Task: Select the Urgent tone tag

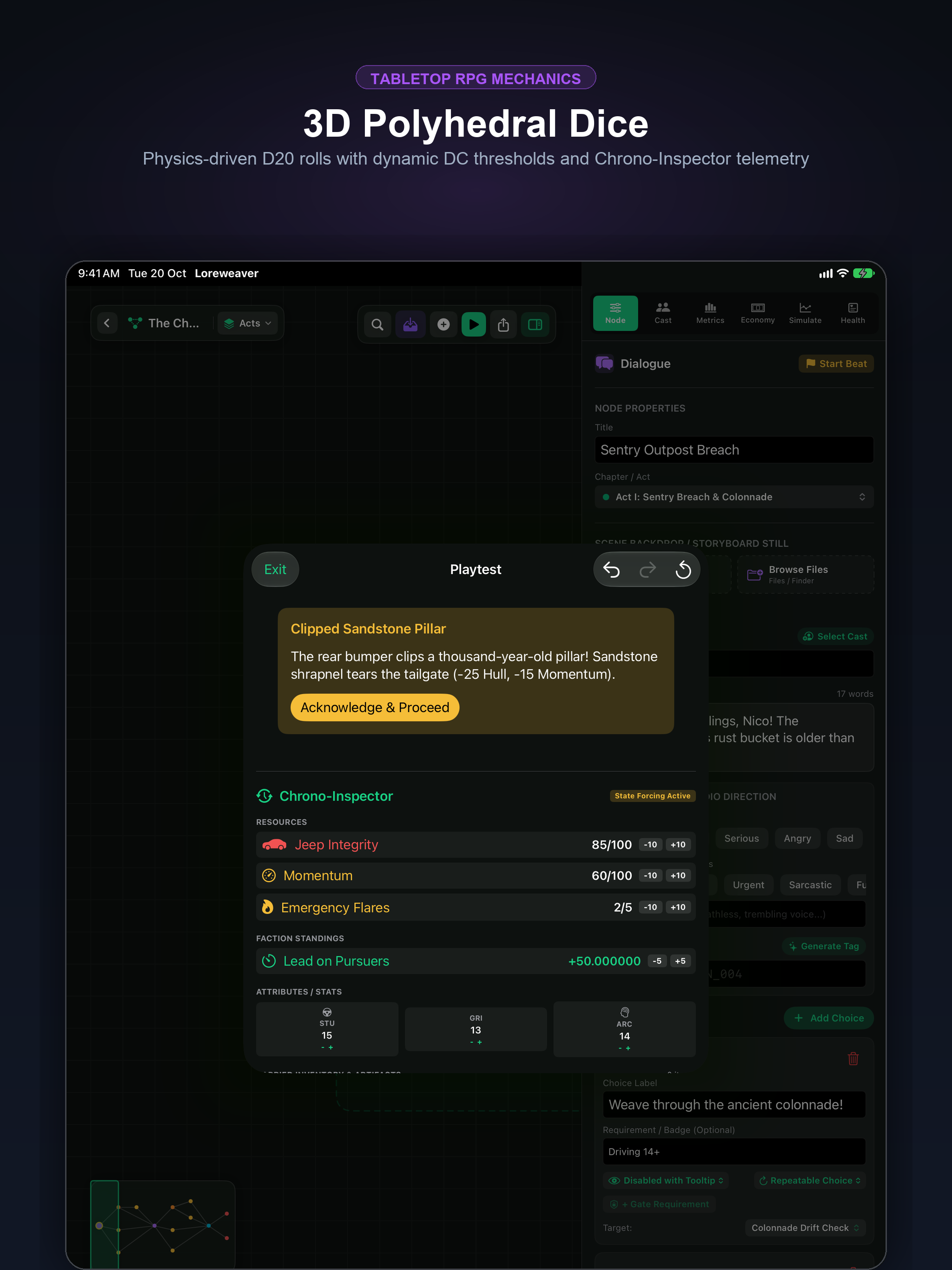Action: pyautogui.click(x=748, y=885)
